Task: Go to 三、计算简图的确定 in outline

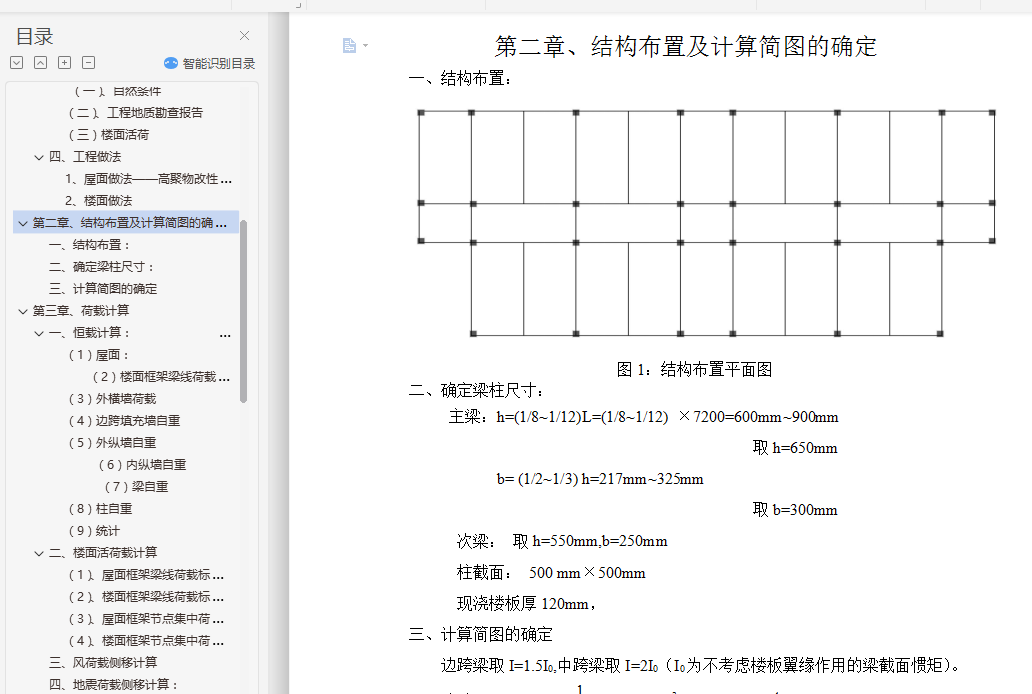Action: tap(103, 288)
